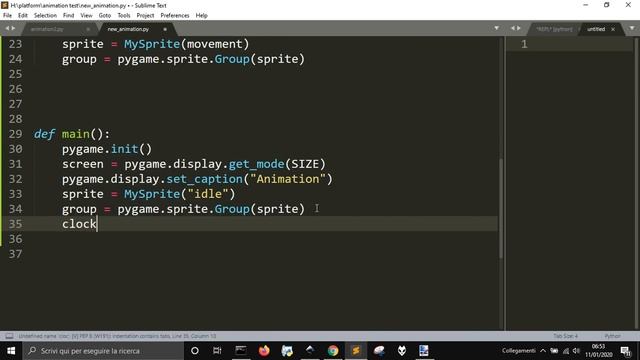
Task: Open Cortana circle icon on taskbar
Action: pyautogui.click(x=195, y=351)
